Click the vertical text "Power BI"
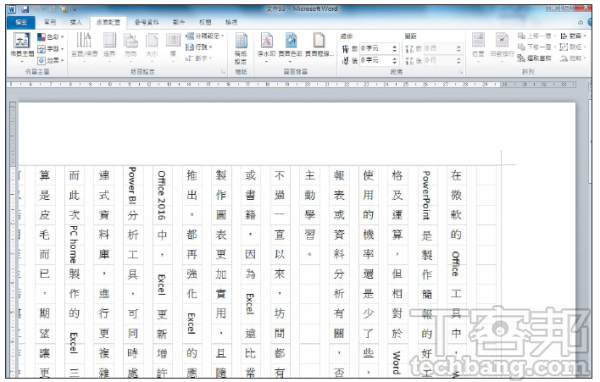The width and height of the screenshot is (600, 382). click(x=132, y=185)
